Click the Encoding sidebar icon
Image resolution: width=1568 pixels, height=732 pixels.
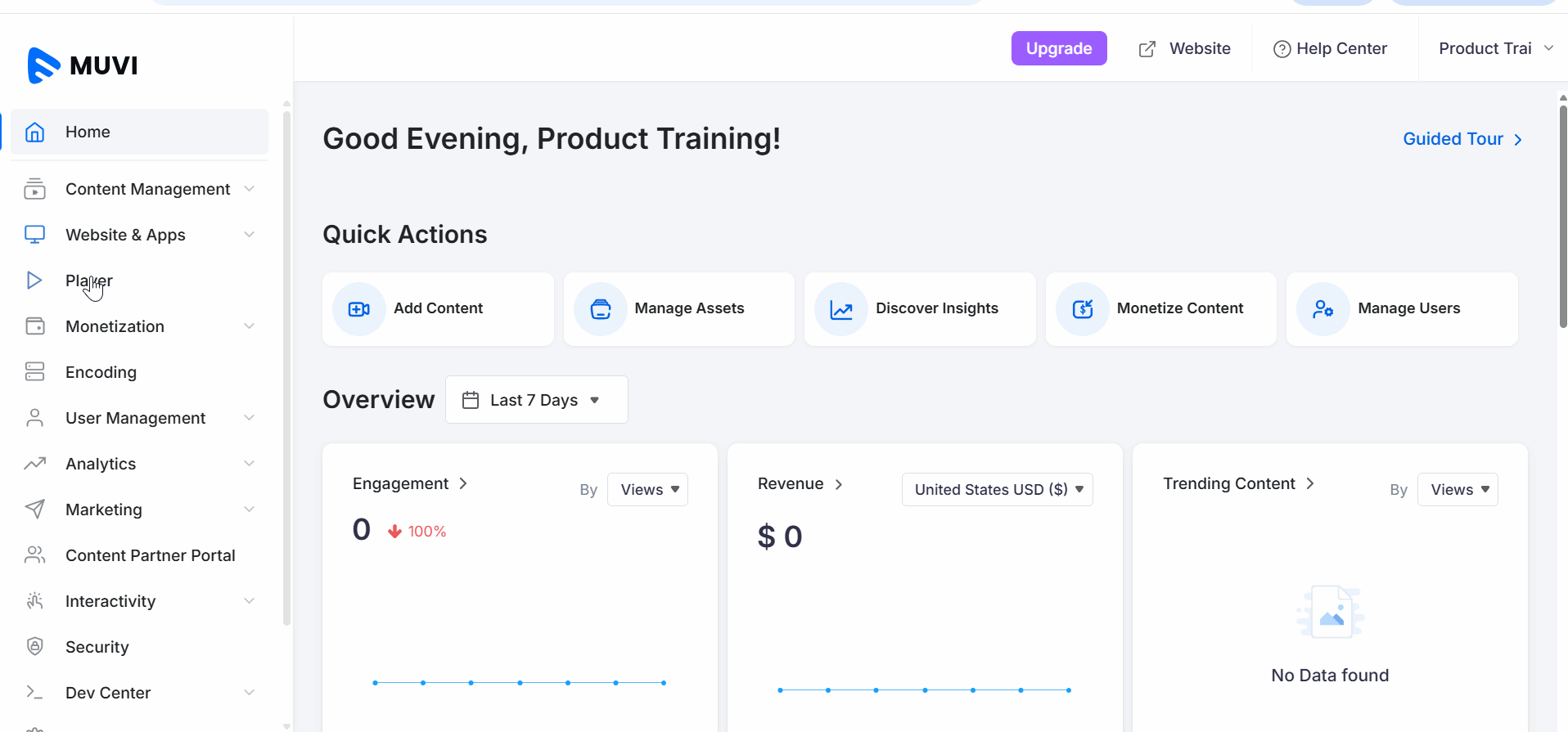[34, 372]
